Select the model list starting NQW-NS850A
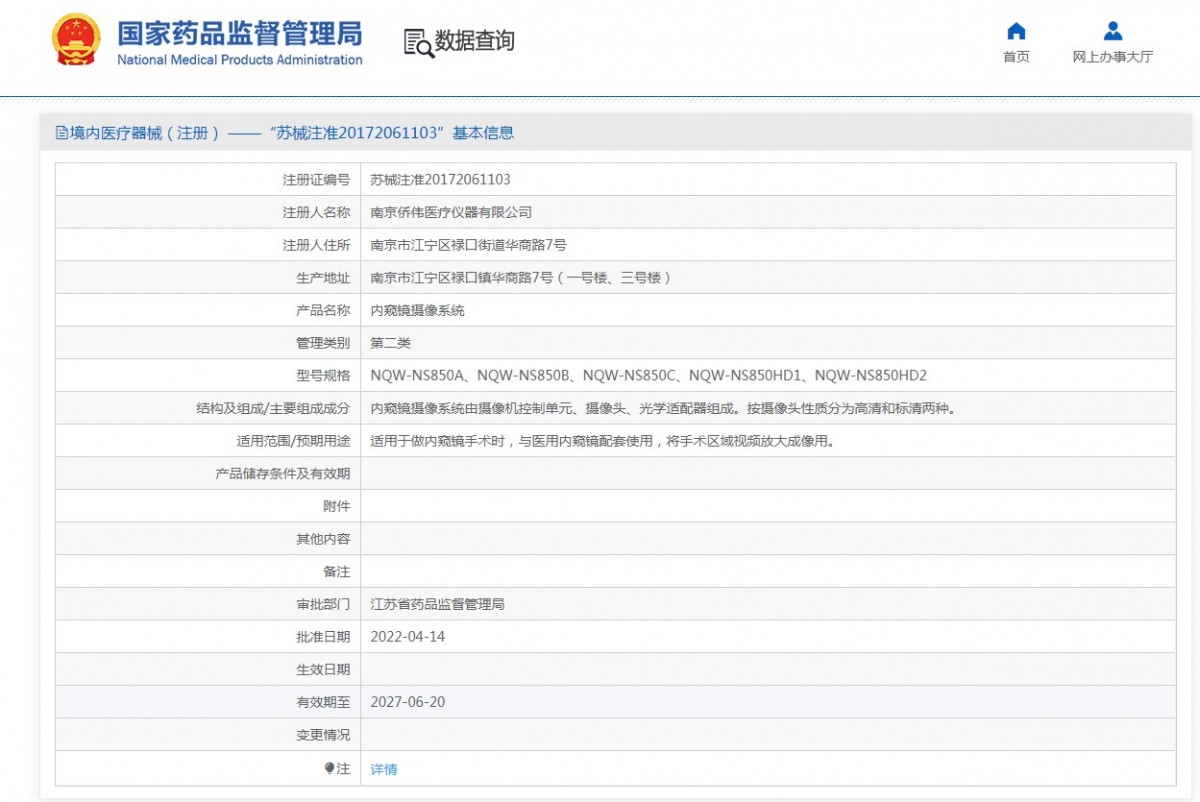Screen dimensions: 1200x802 [648, 376]
